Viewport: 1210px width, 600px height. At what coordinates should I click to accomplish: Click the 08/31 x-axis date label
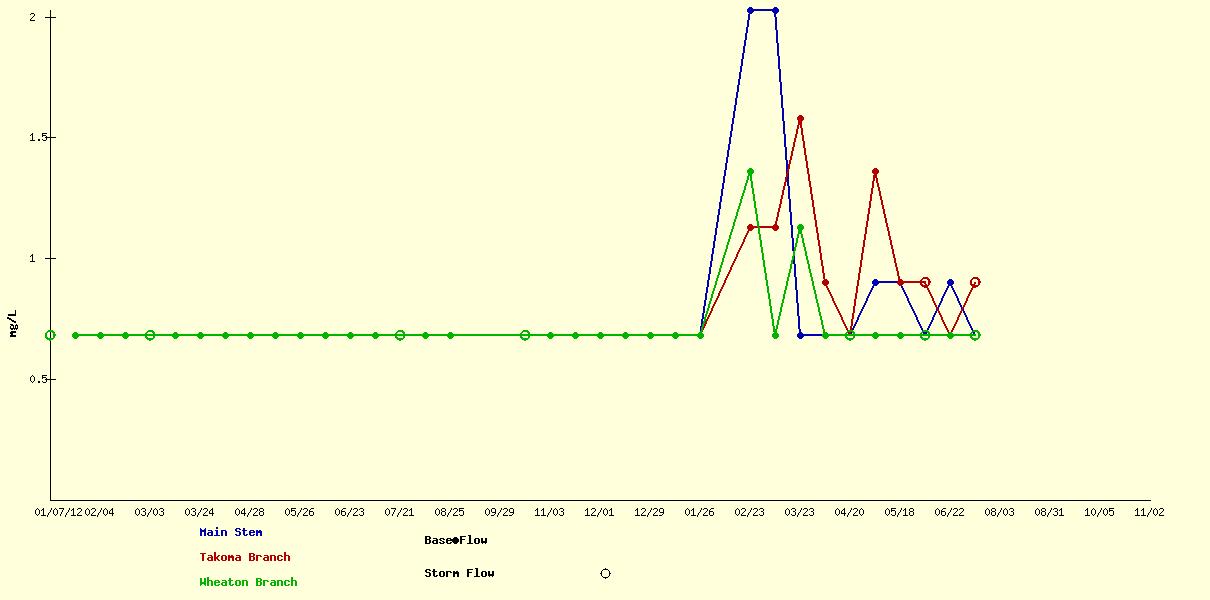(1049, 512)
